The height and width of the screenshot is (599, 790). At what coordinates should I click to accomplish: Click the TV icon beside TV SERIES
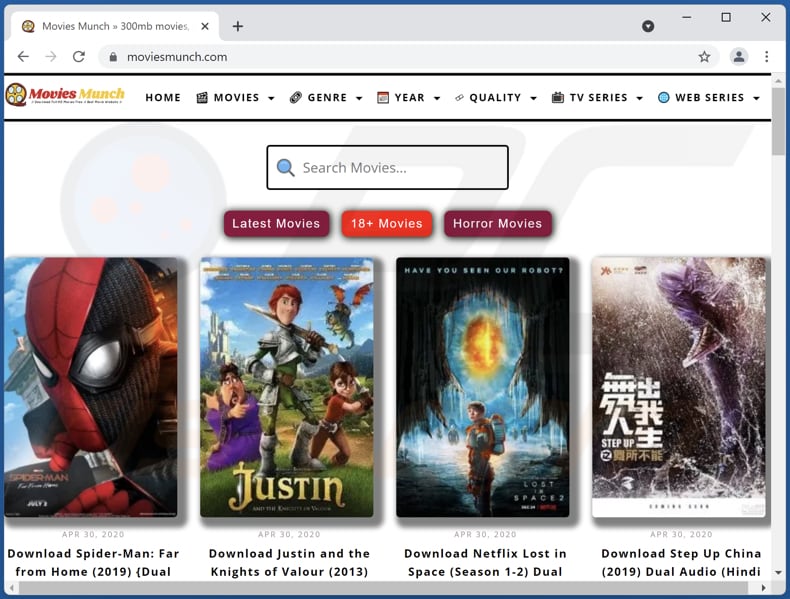coord(557,98)
